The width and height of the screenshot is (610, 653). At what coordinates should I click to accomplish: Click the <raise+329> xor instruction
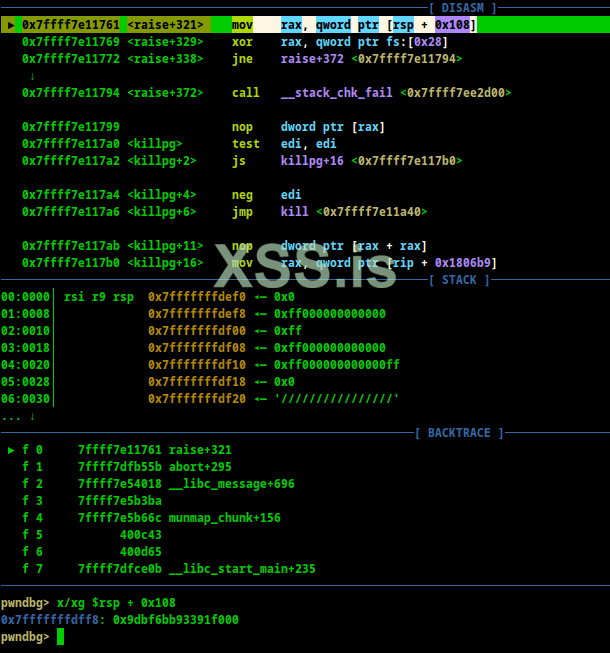[235, 42]
